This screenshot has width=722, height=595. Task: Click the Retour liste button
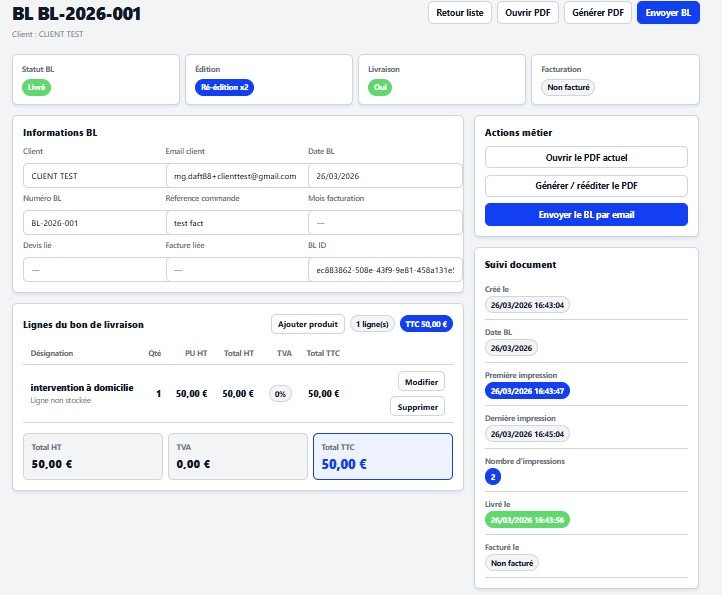(x=460, y=13)
